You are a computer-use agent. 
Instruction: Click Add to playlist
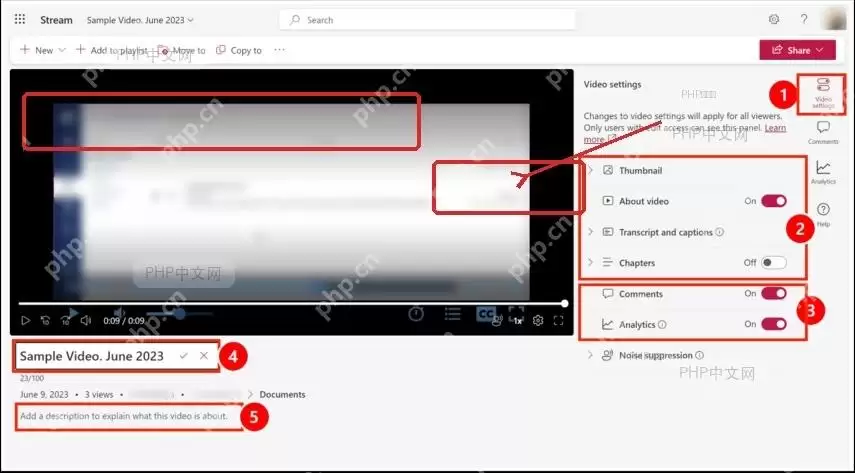click(x=111, y=50)
